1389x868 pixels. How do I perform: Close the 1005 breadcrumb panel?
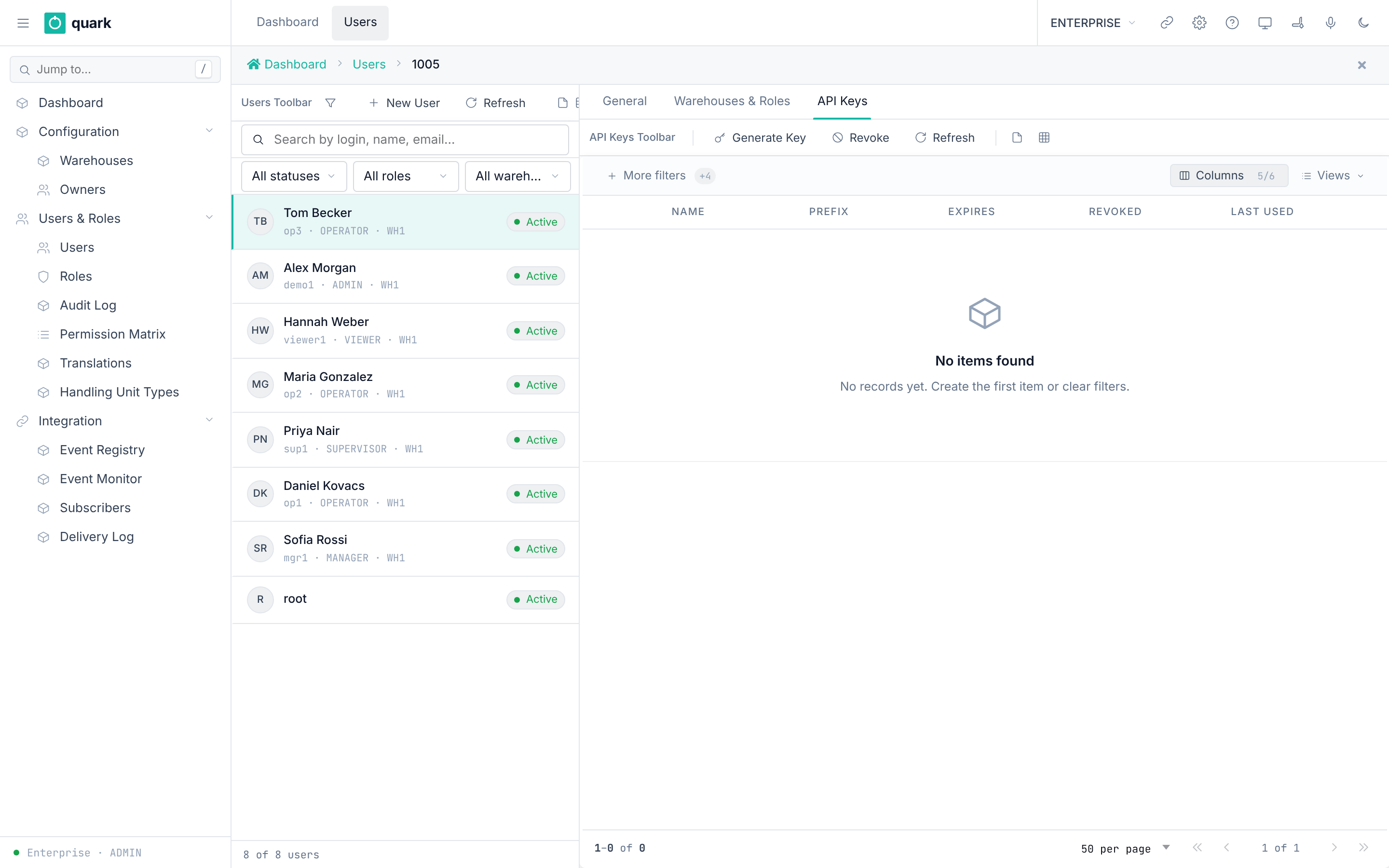click(x=1362, y=65)
